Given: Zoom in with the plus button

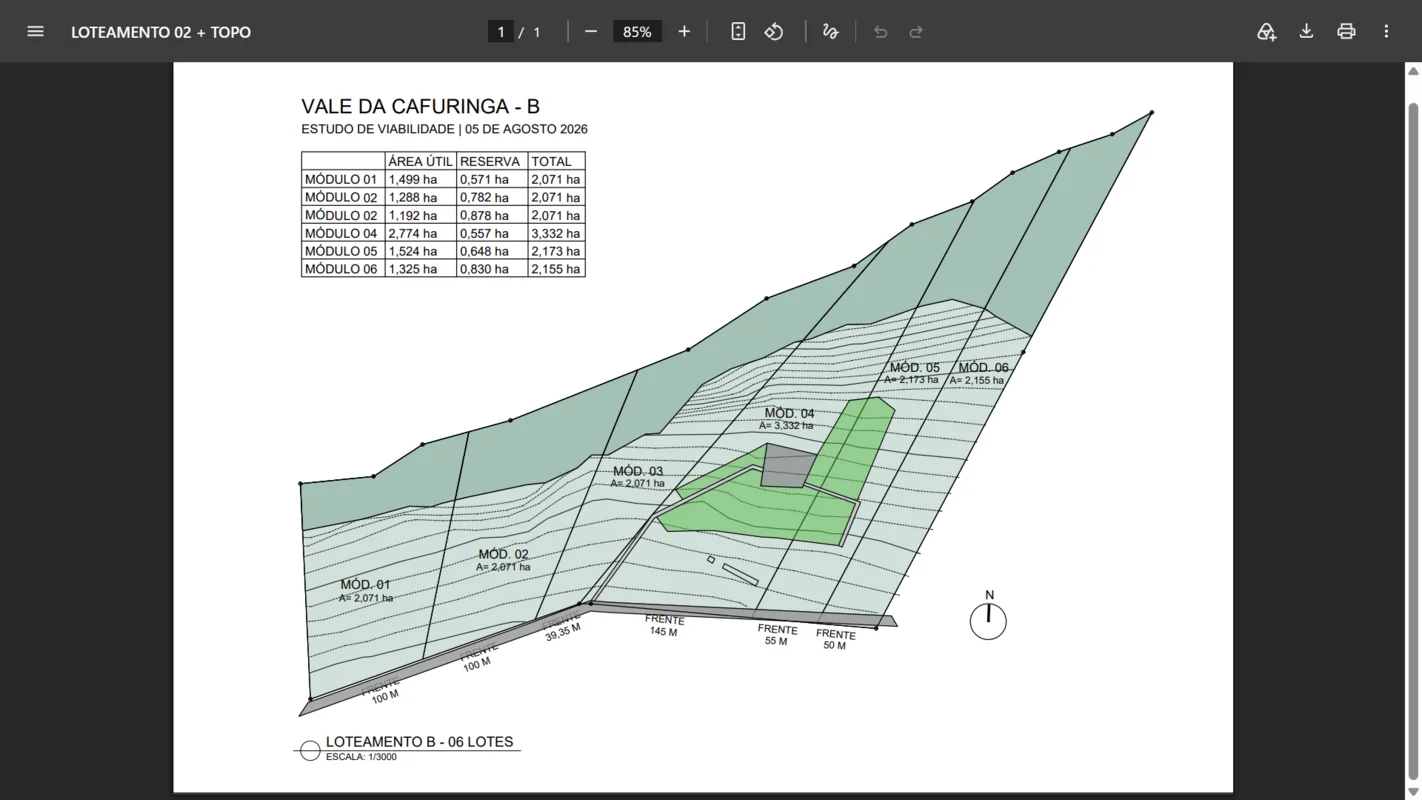Looking at the screenshot, I should coord(684,31).
